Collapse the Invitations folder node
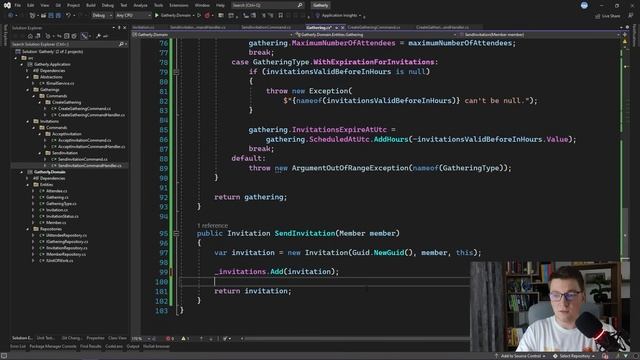Viewport: 640px width, 360px height. [28, 121]
